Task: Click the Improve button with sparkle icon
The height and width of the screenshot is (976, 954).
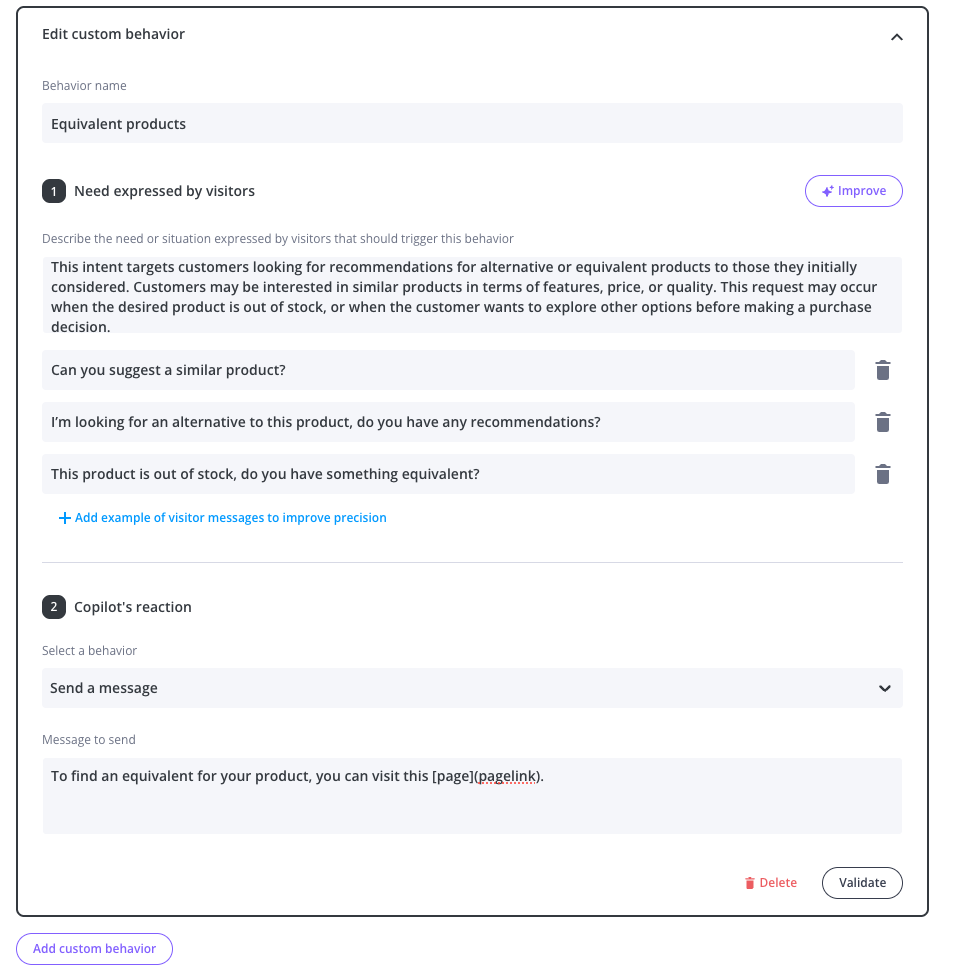Action: pyautogui.click(x=853, y=191)
